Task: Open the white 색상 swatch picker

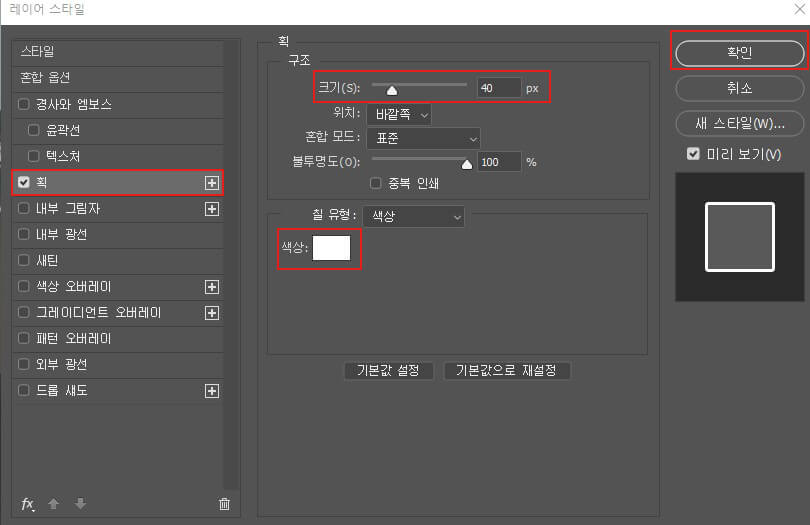Action: pyautogui.click(x=331, y=248)
